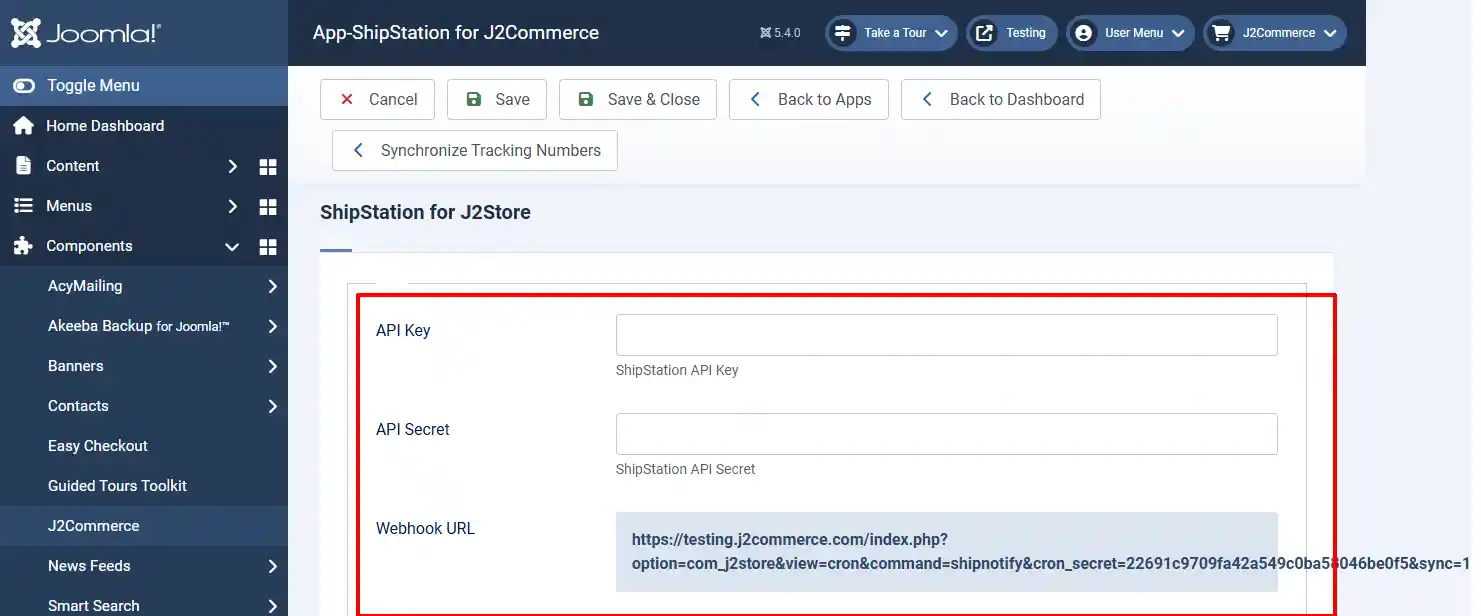Open the J2Commerce header dropdown
The height and width of the screenshot is (616, 1481).
[1275, 33]
